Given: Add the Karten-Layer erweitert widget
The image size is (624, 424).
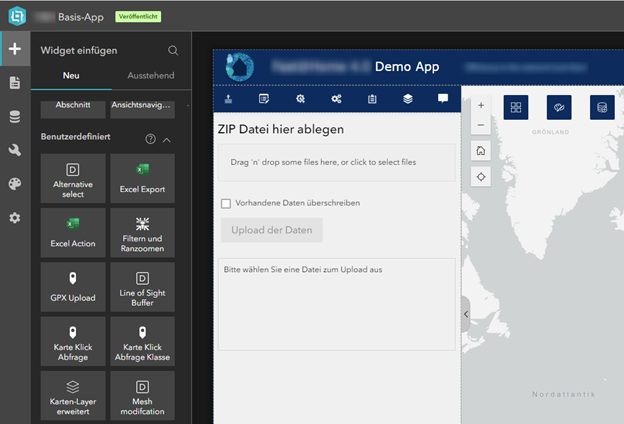Looking at the screenshot, I should pos(73,395).
